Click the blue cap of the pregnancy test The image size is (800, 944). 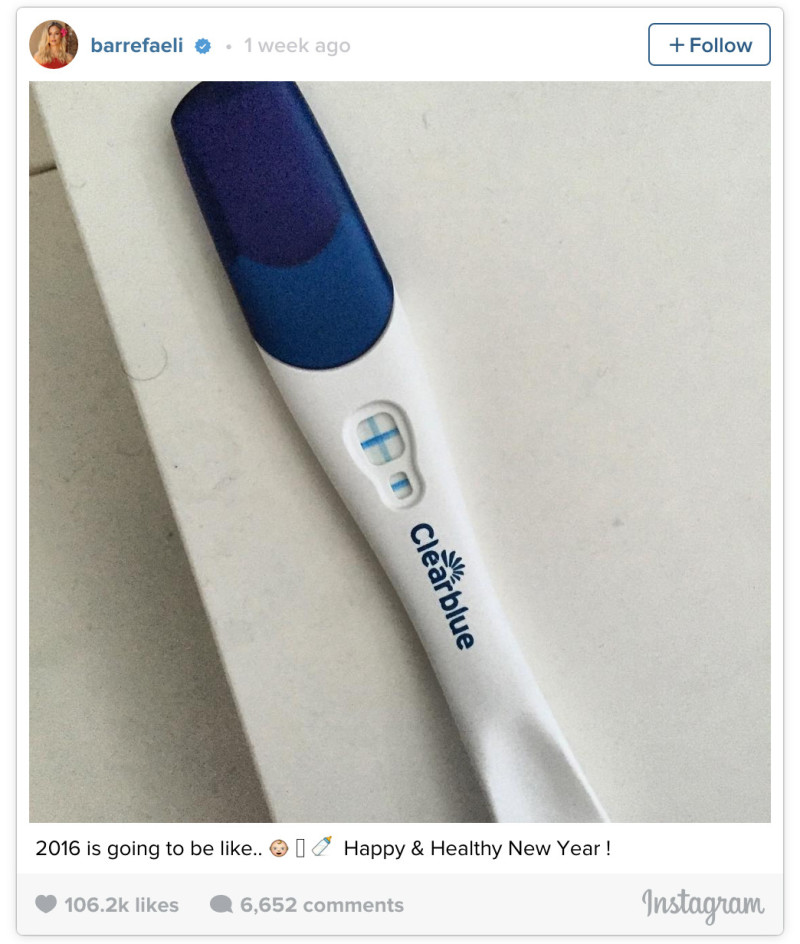[x=283, y=224]
